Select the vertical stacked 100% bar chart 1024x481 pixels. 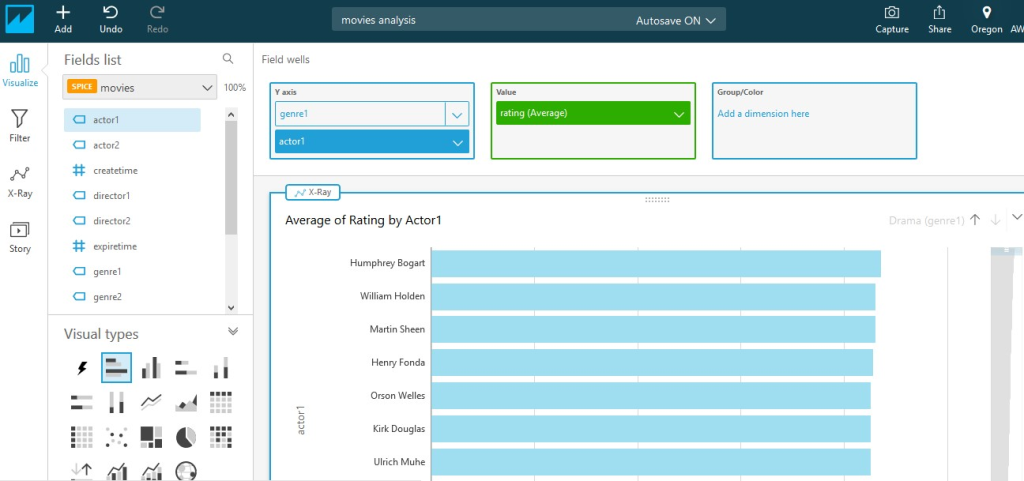coord(116,402)
